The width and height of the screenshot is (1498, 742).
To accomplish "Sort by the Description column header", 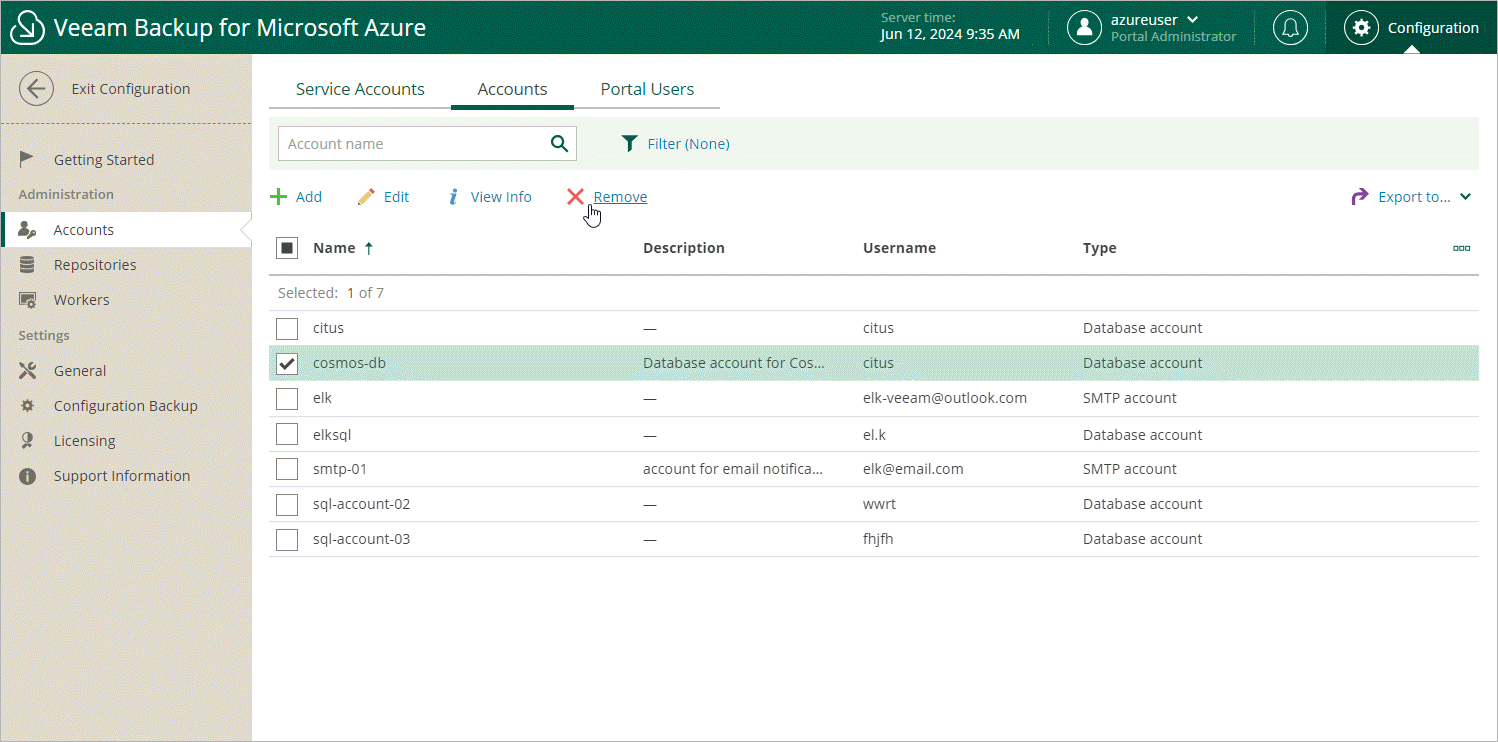I will (x=684, y=248).
